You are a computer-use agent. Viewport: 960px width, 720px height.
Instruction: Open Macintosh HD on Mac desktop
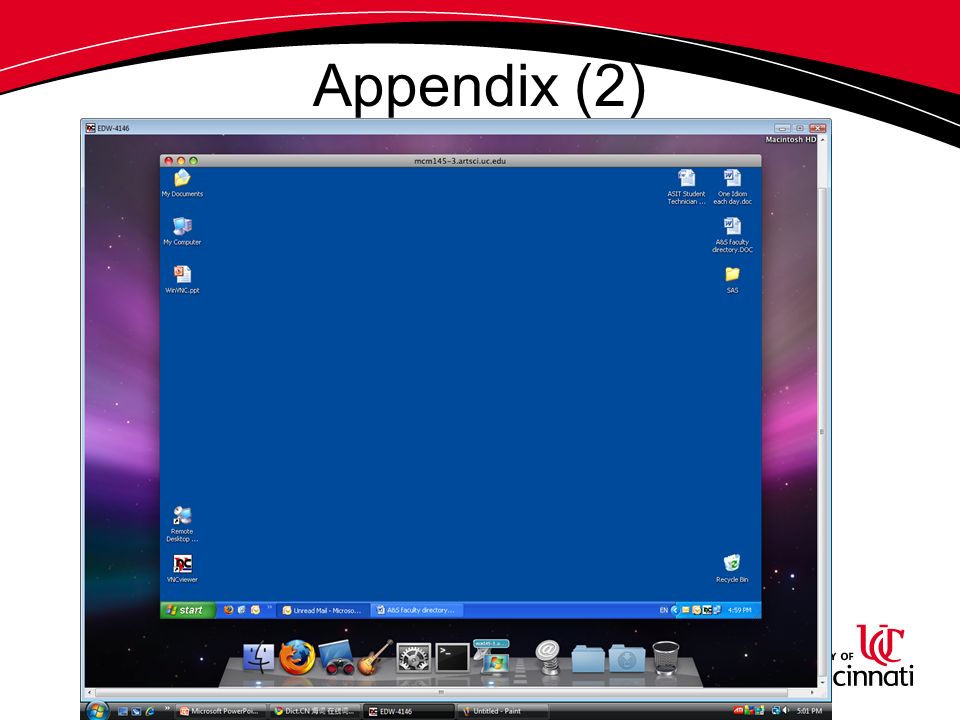[x=790, y=140]
